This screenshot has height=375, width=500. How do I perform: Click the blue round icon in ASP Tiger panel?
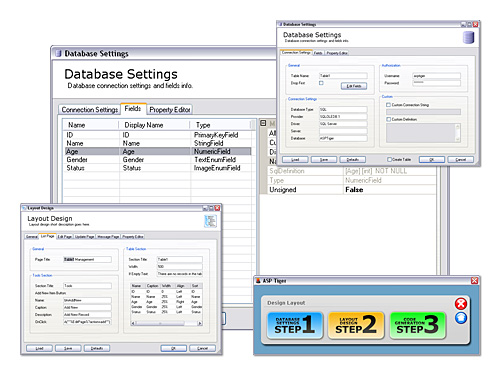(x=461, y=318)
